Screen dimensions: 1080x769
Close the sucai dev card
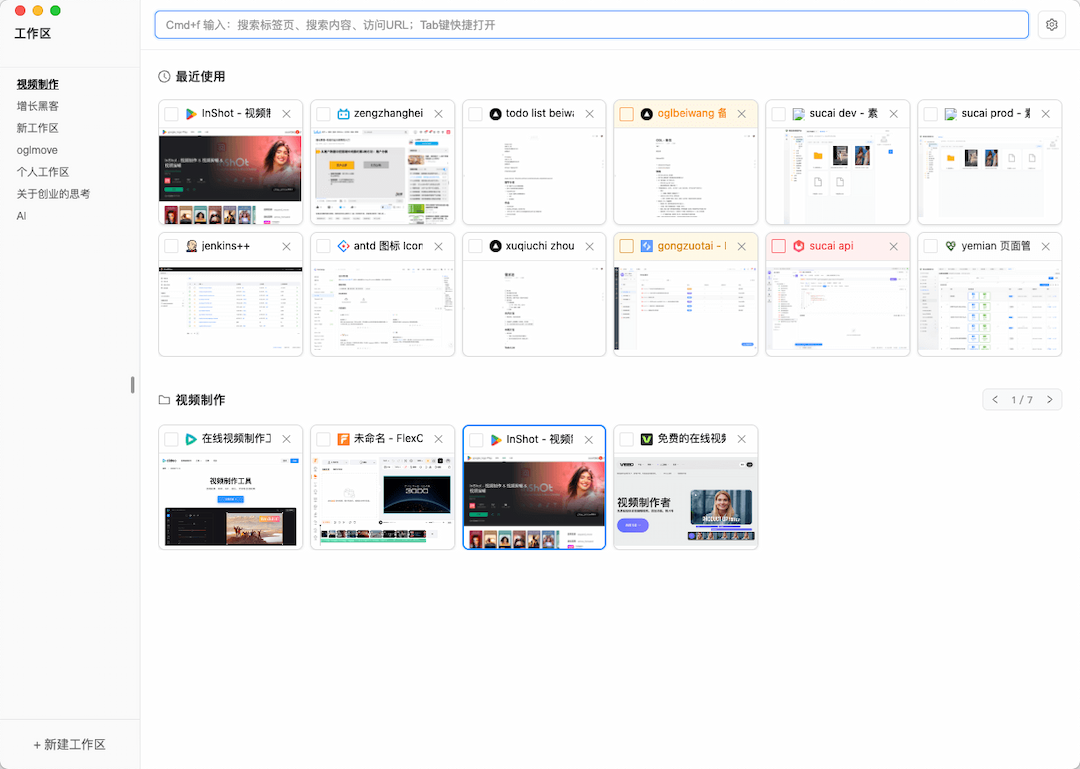(x=893, y=112)
